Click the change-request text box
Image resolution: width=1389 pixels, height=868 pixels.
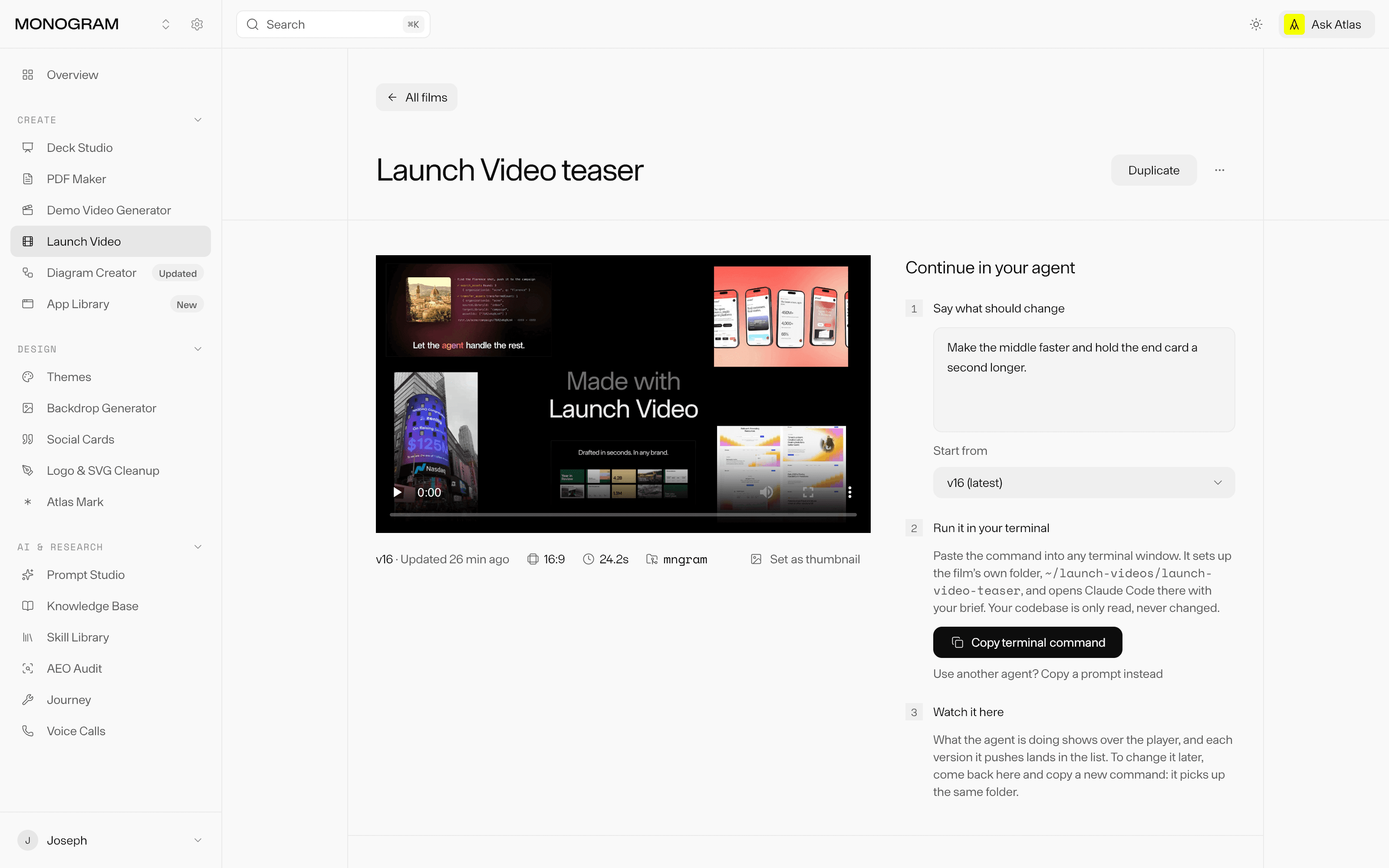(x=1084, y=379)
